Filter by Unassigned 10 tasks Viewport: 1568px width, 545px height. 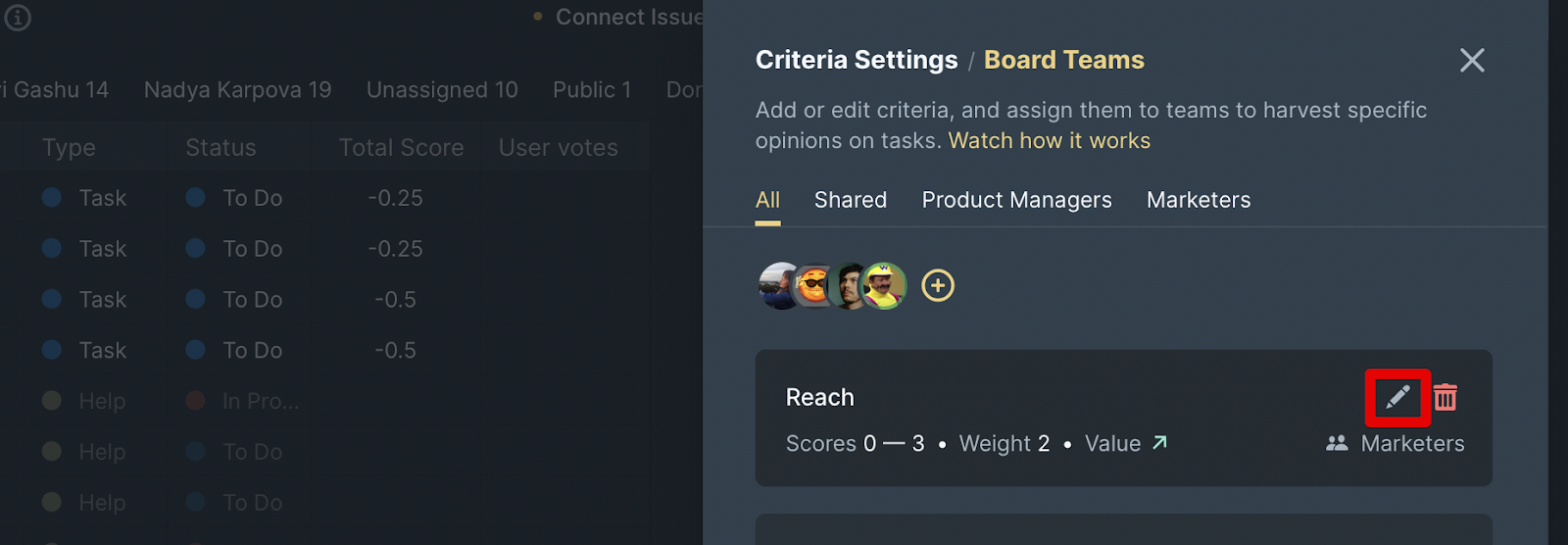tap(442, 90)
